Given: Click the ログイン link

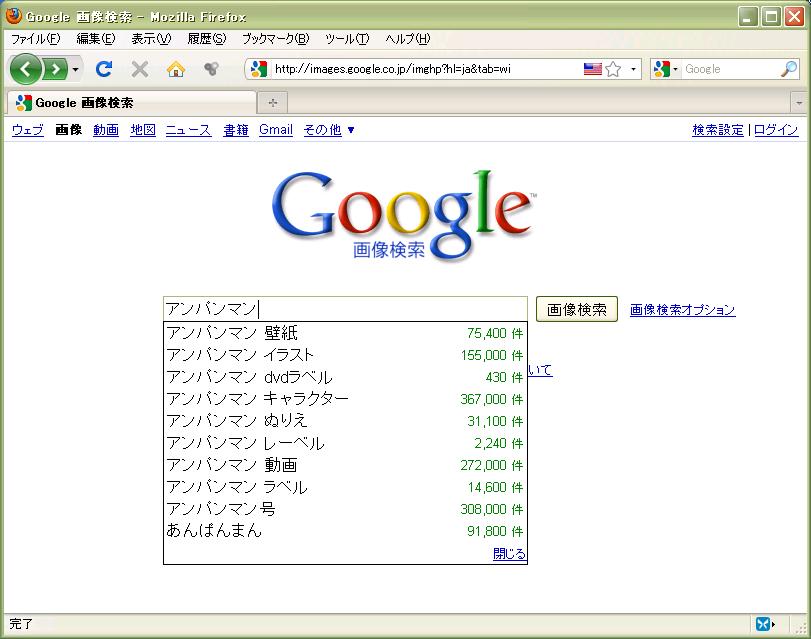Looking at the screenshot, I should click(776, 130).
